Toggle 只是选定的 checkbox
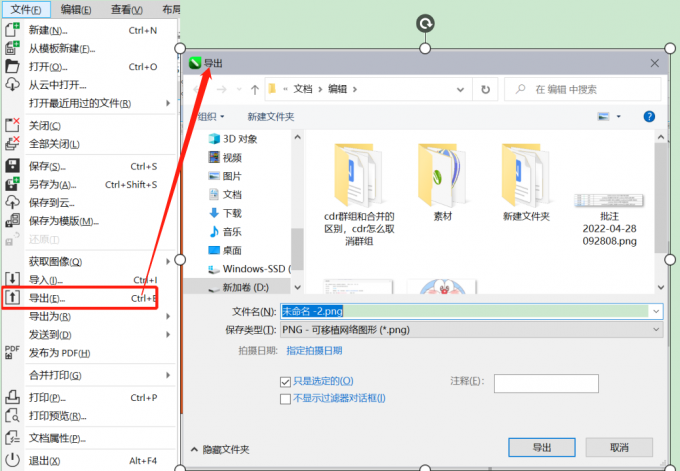Screen dimensions: 680x471 pos(285,382)
